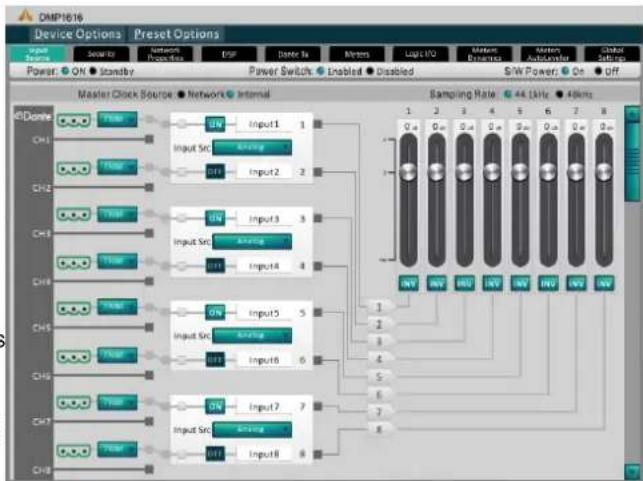Image resolution: width=643 pixels, height=481 pixels.
Task: Click the channel 1 fader knob
Action: coord(408,172)
